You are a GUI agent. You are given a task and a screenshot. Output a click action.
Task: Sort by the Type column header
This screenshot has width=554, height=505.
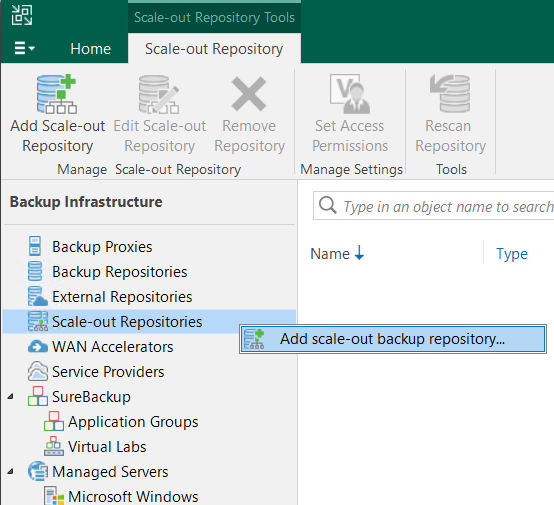tap(512, 254)
